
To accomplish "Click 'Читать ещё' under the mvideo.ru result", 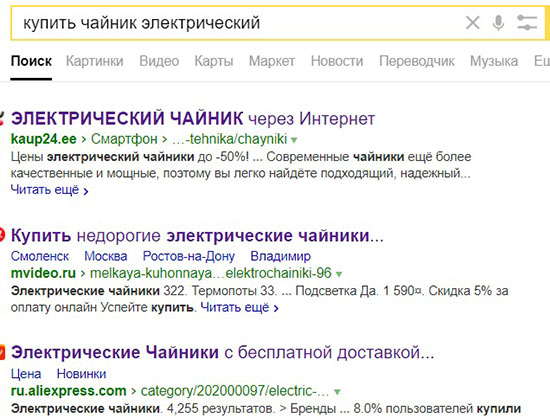I will 240,308.
